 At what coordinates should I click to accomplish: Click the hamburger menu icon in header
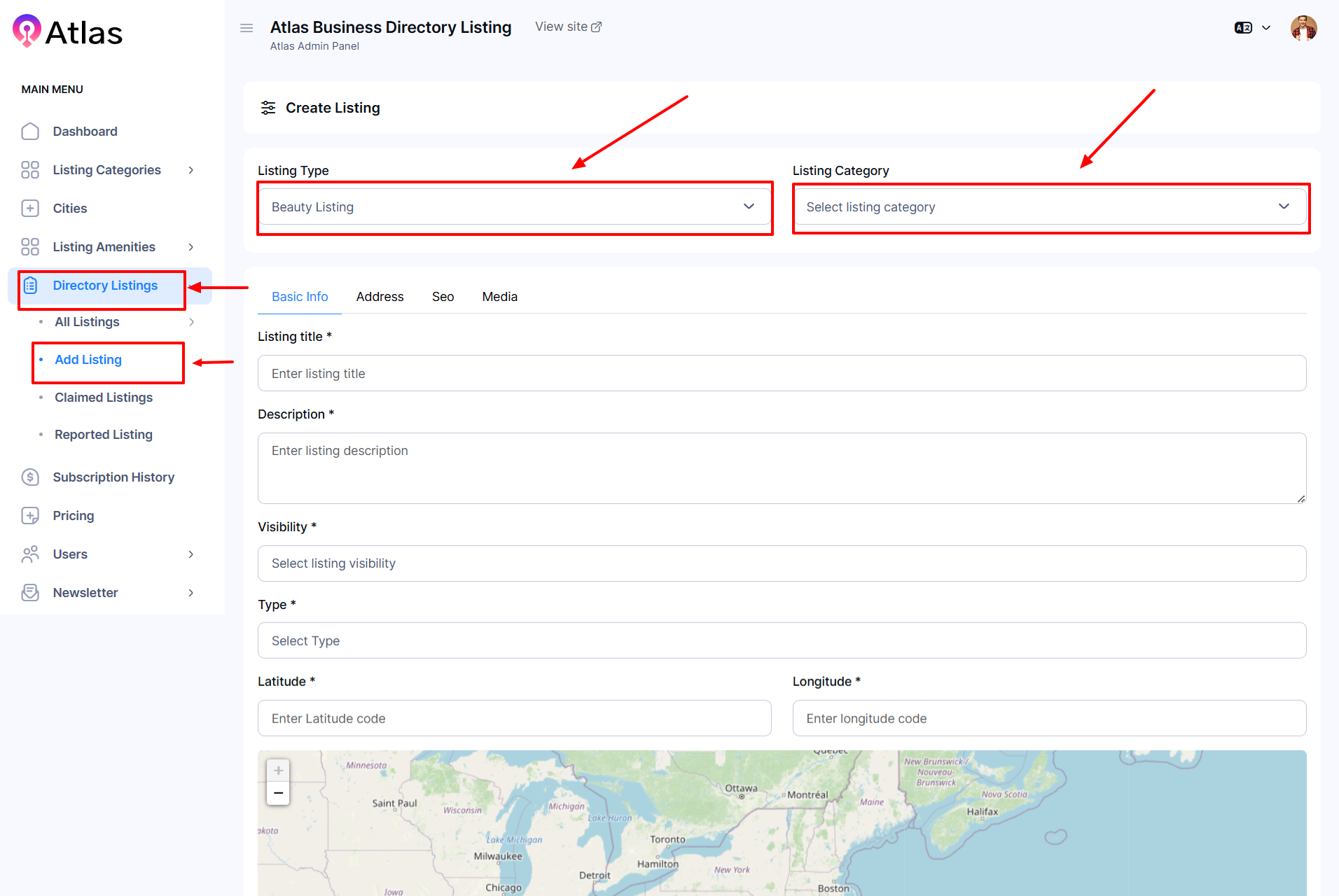[247, 28]
